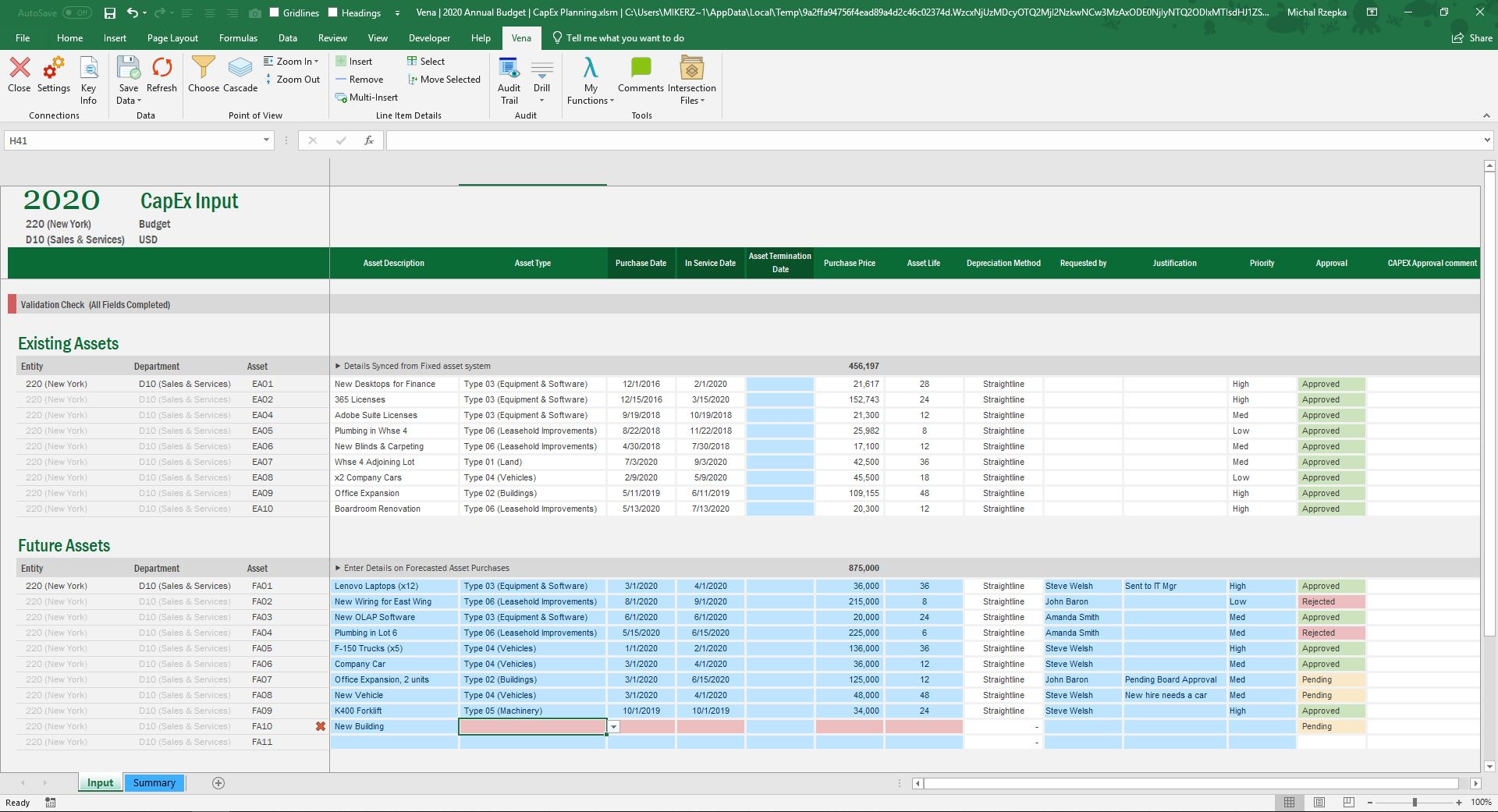The image size is (1498, 812).
Task: Click the Move Selected button
Action: click(443, 80)
